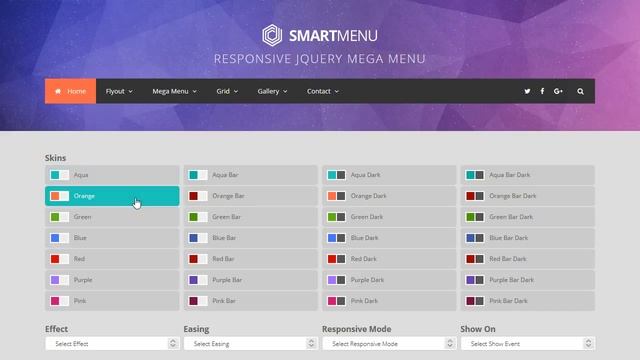
Task: Choose the Green Bar skin
Action: [x=251, y=217]
